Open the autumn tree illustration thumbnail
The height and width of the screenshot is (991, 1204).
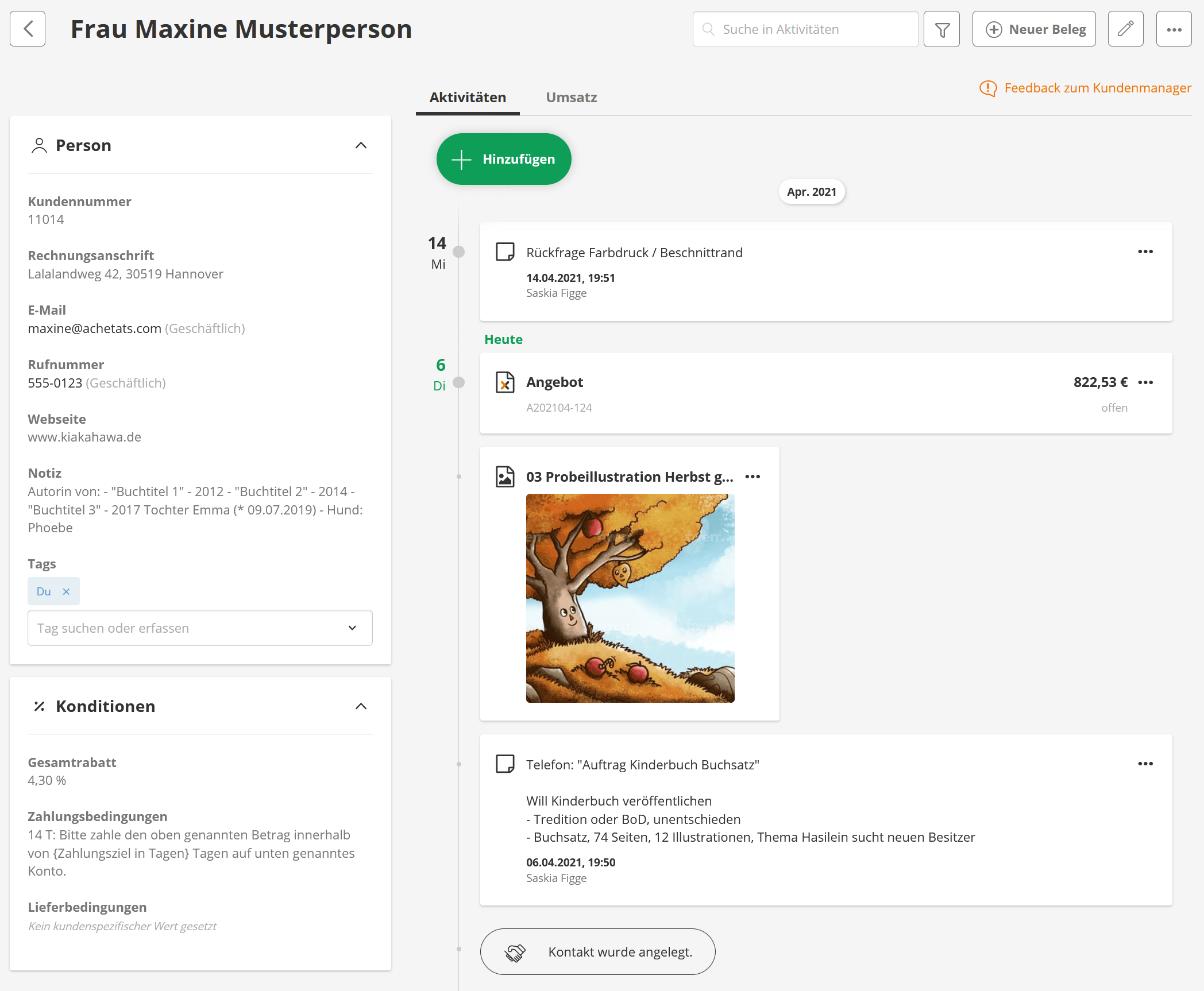pyautogui.click(x=630, y=598)
